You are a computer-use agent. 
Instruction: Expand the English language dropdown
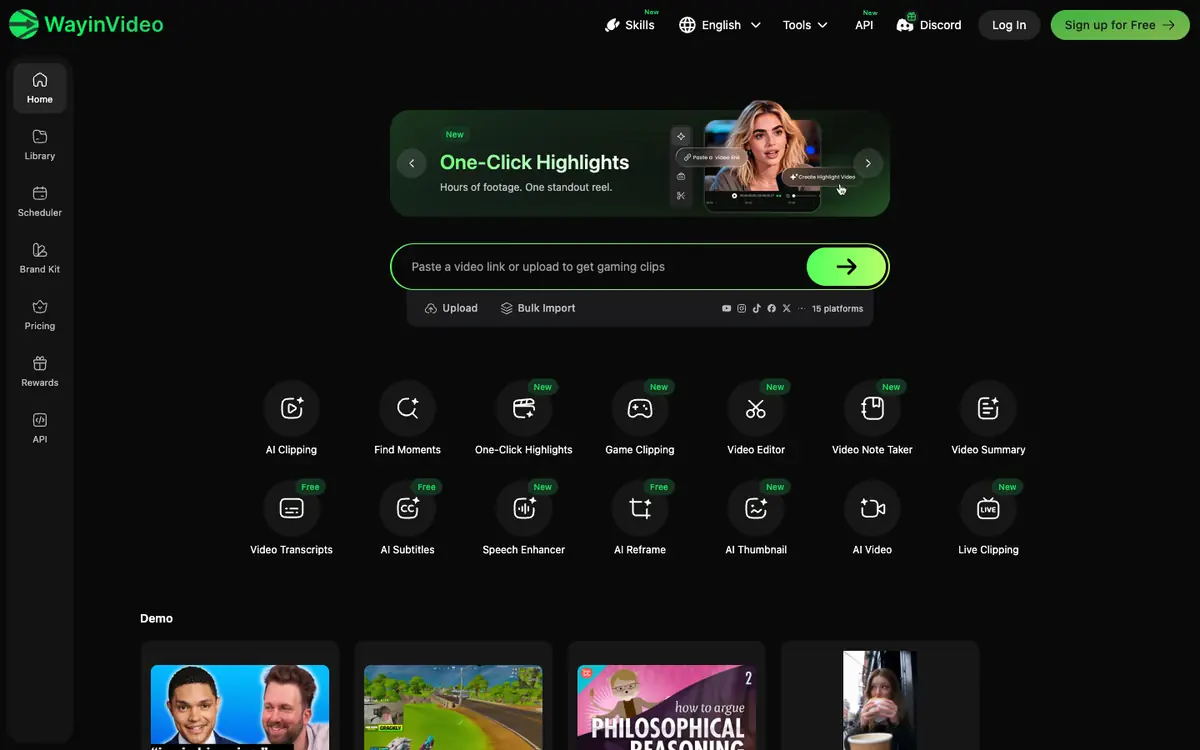[x=720, y=25]
